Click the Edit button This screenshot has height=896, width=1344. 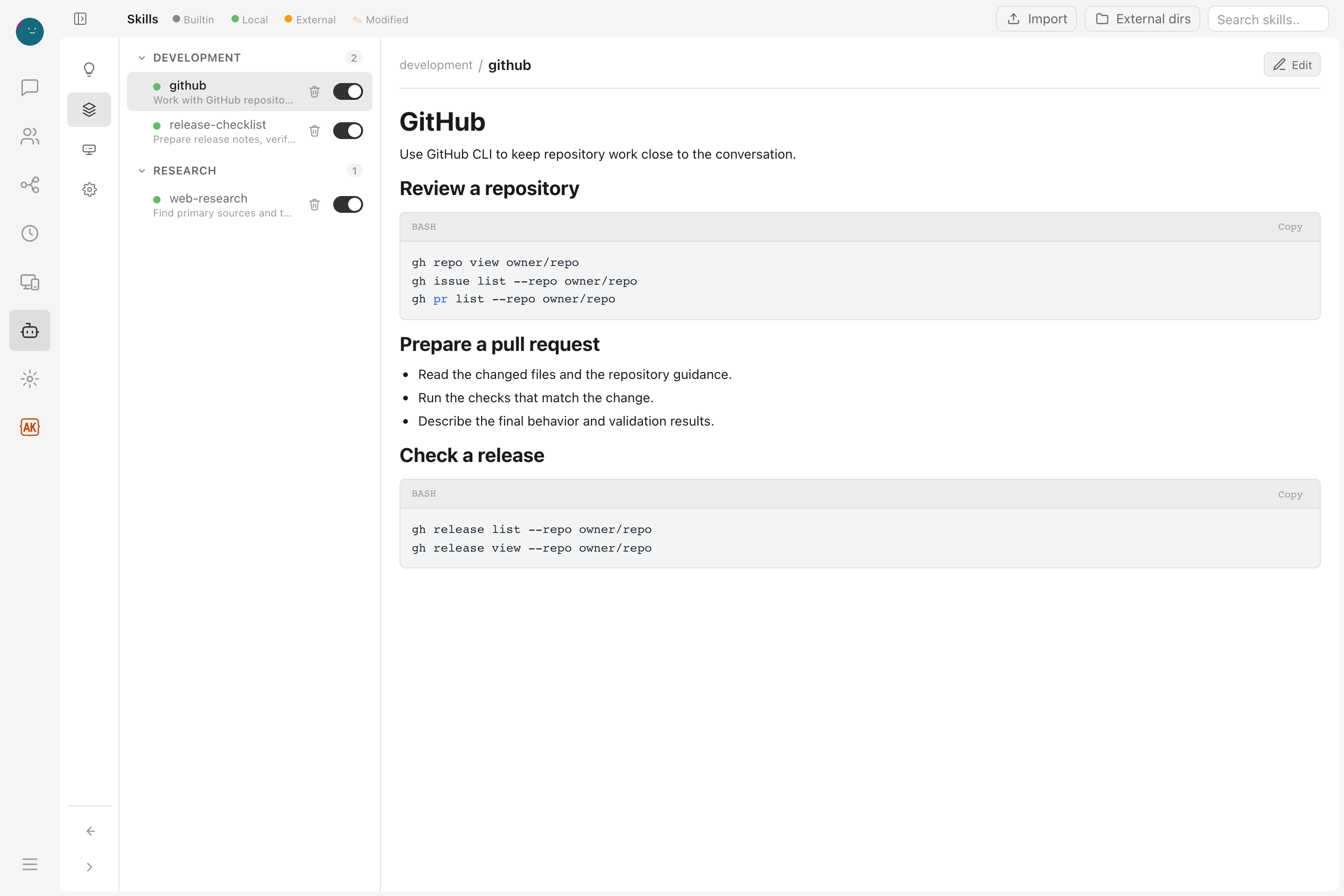pyautogui.click(x=1292, y=64)
